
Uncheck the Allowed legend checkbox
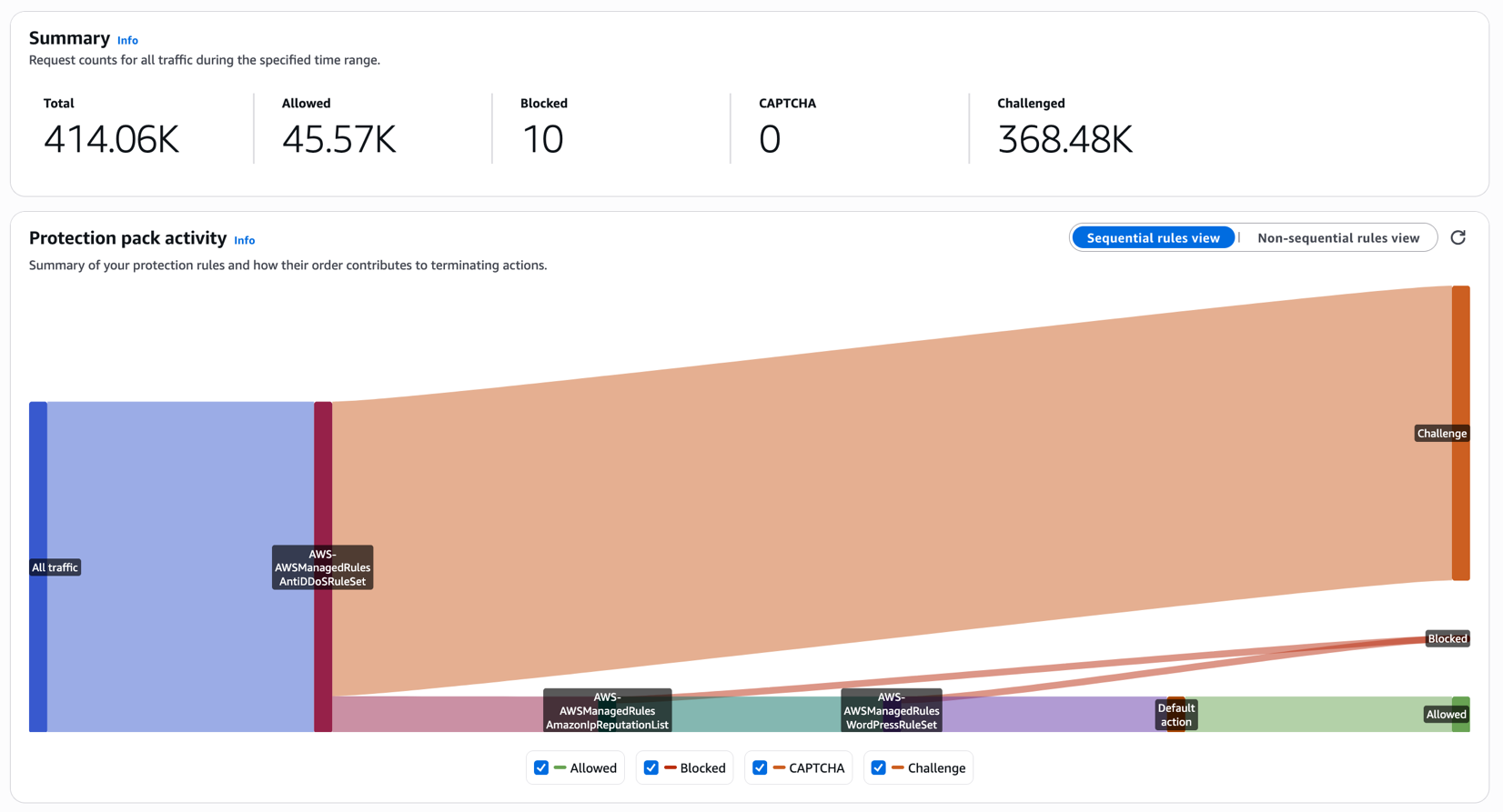[x=541, y=767]
